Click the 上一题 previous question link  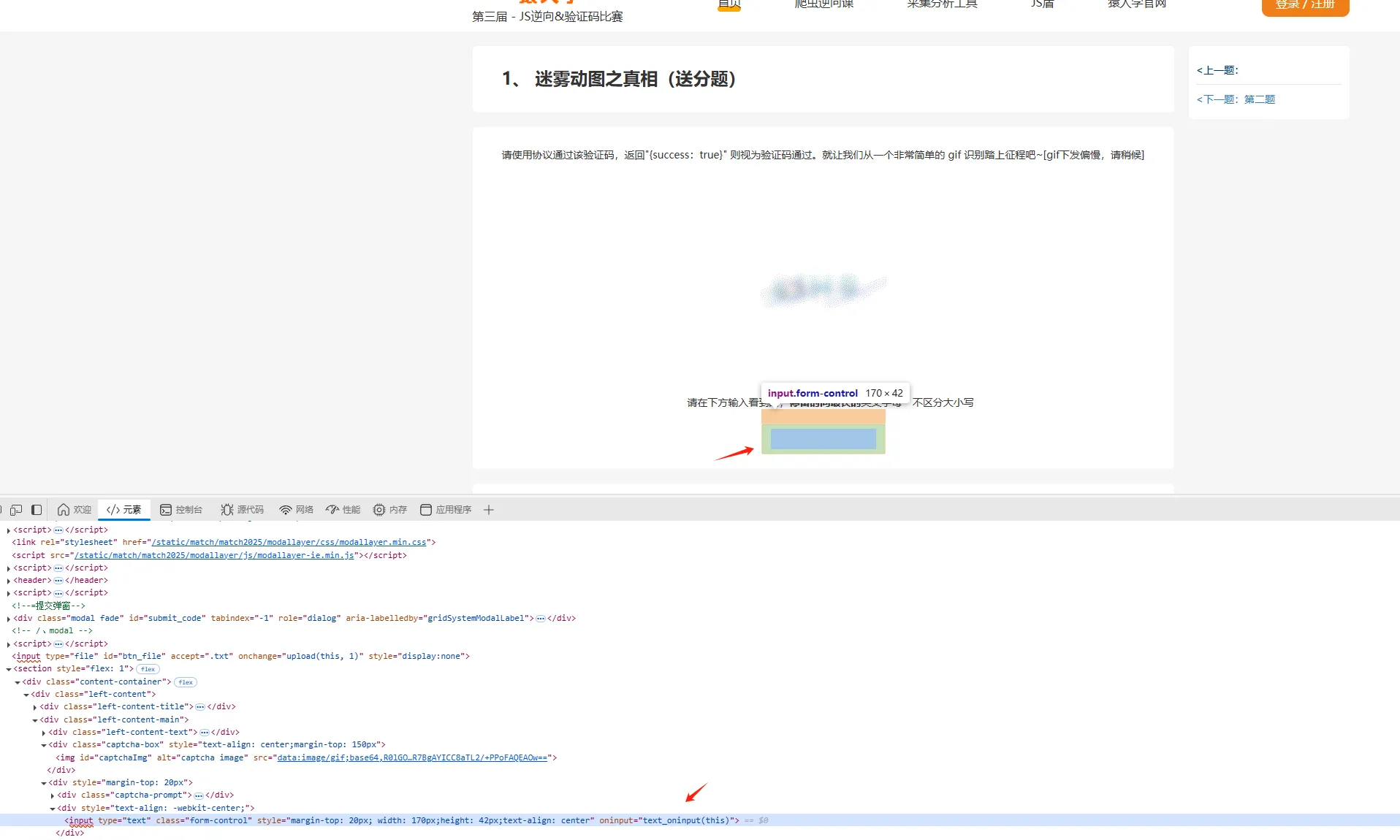pos(1217,70)
